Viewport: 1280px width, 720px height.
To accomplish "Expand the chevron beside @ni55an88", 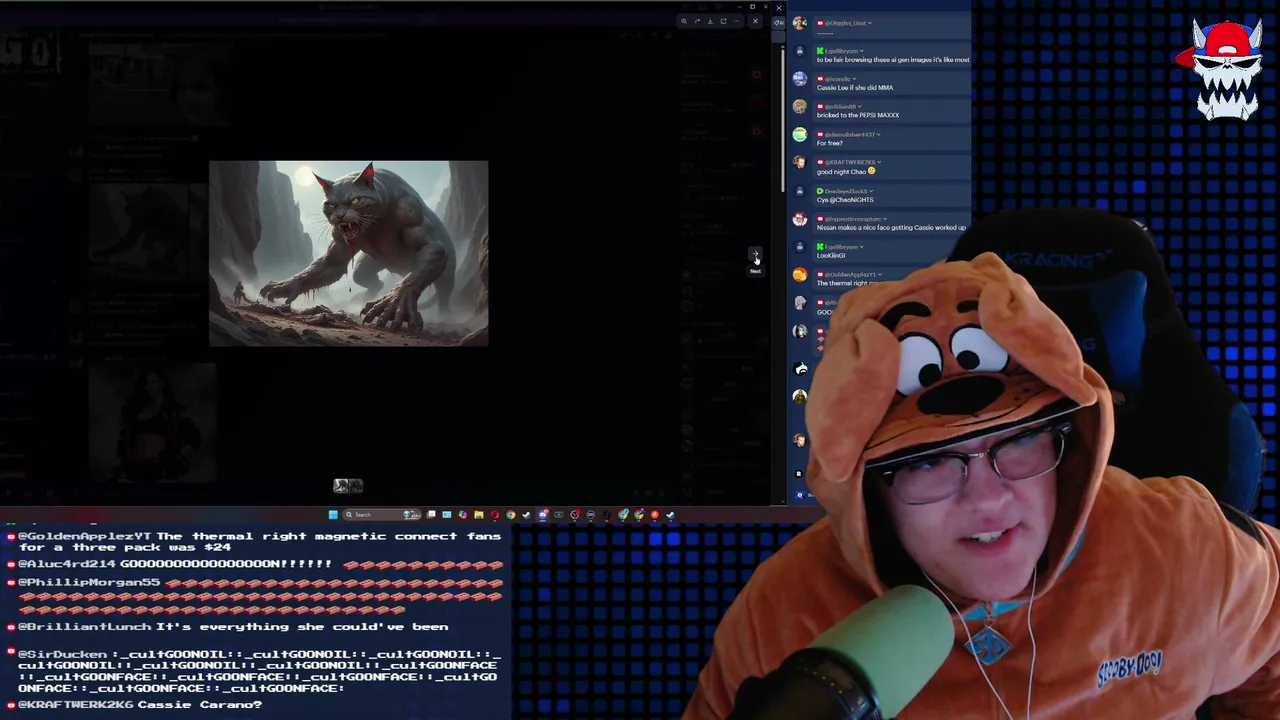I will [860, 107].
